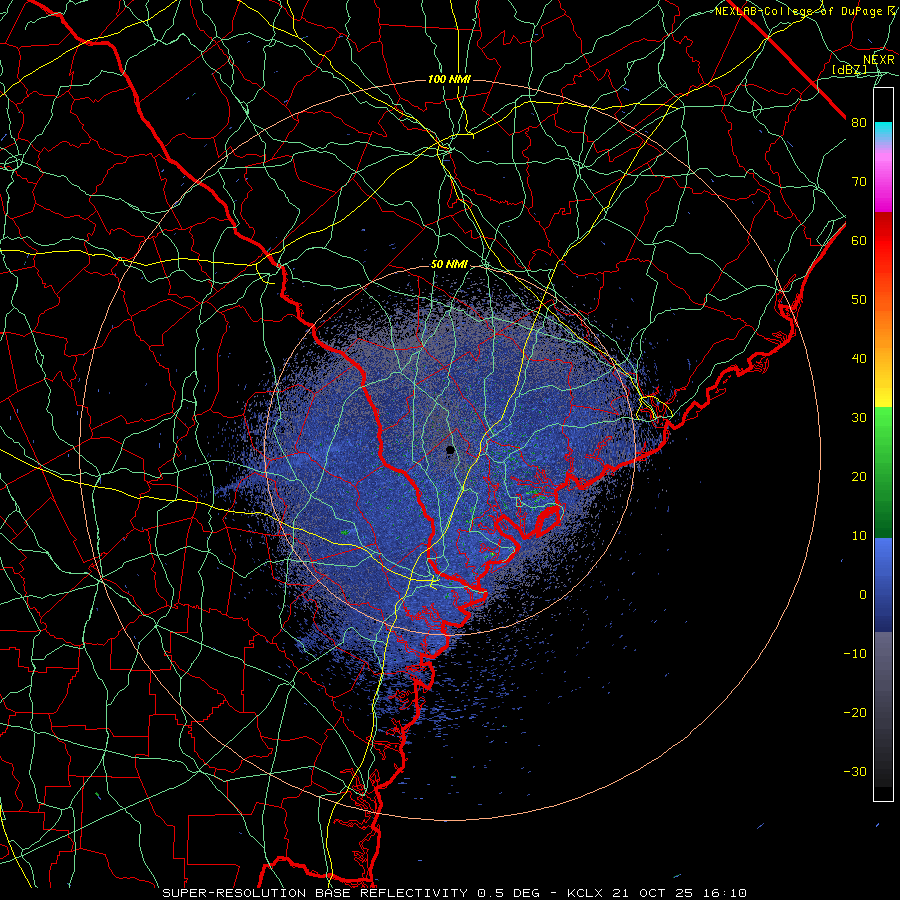
Task: Click the NEXR label above the colorbar
Action: click(879, 60)
